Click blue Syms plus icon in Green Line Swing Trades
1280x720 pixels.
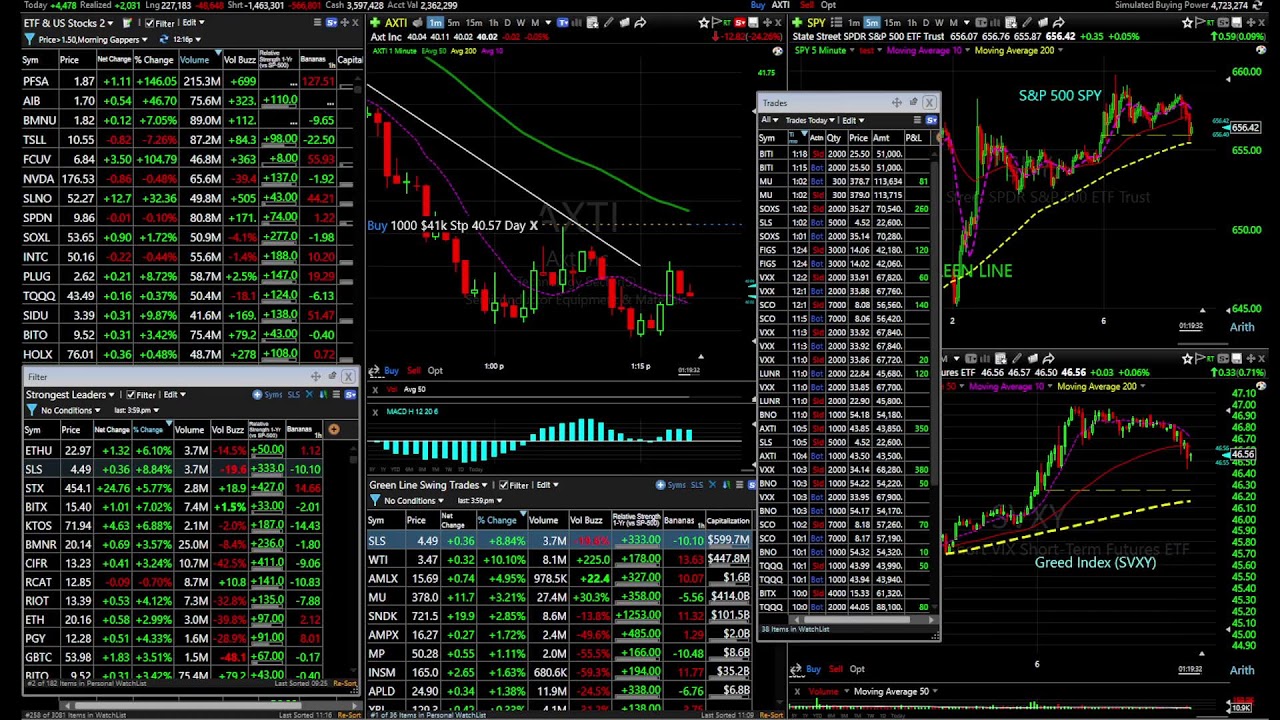coord(660,485)
